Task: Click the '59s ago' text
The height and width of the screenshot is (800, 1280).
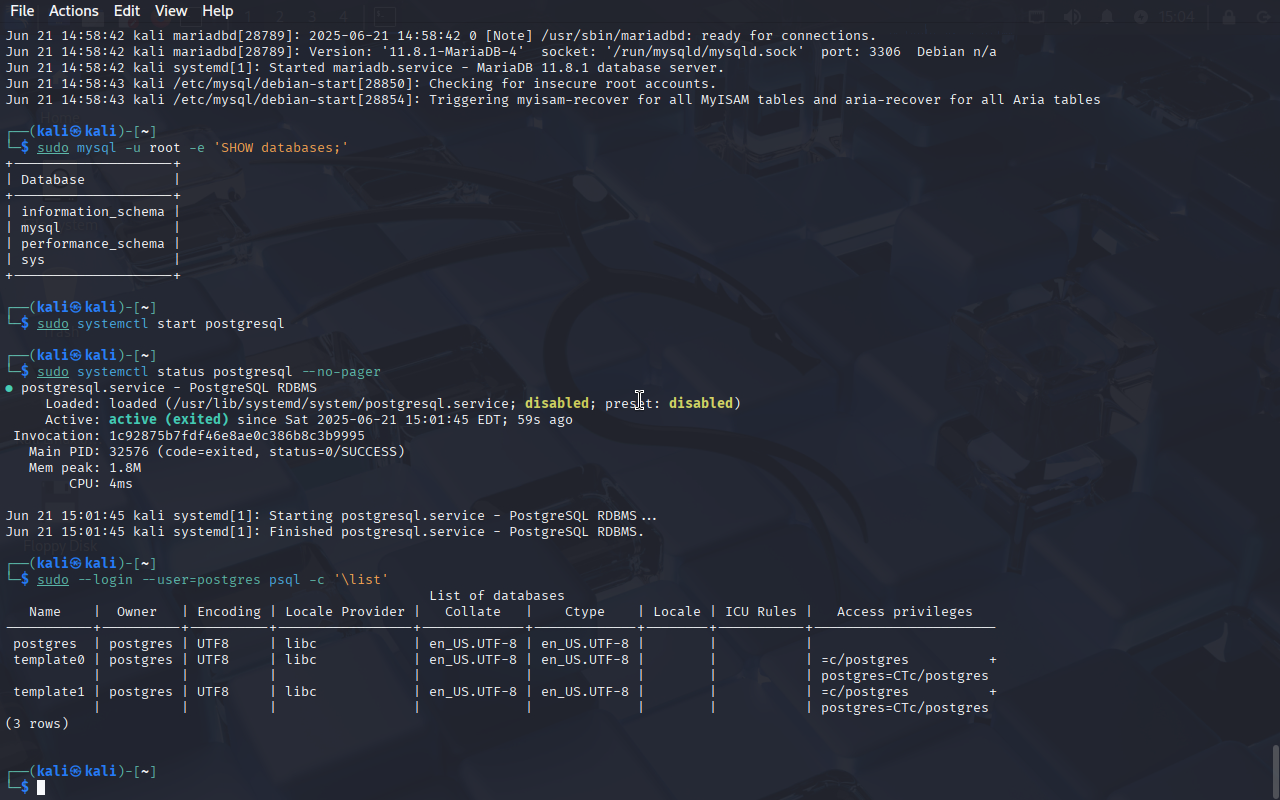Action: [545, 420]
